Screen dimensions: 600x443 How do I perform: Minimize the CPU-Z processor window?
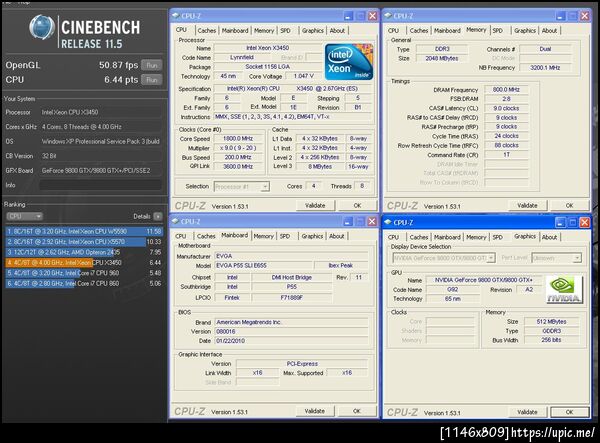pyautogui.click(x=348, y=16)
